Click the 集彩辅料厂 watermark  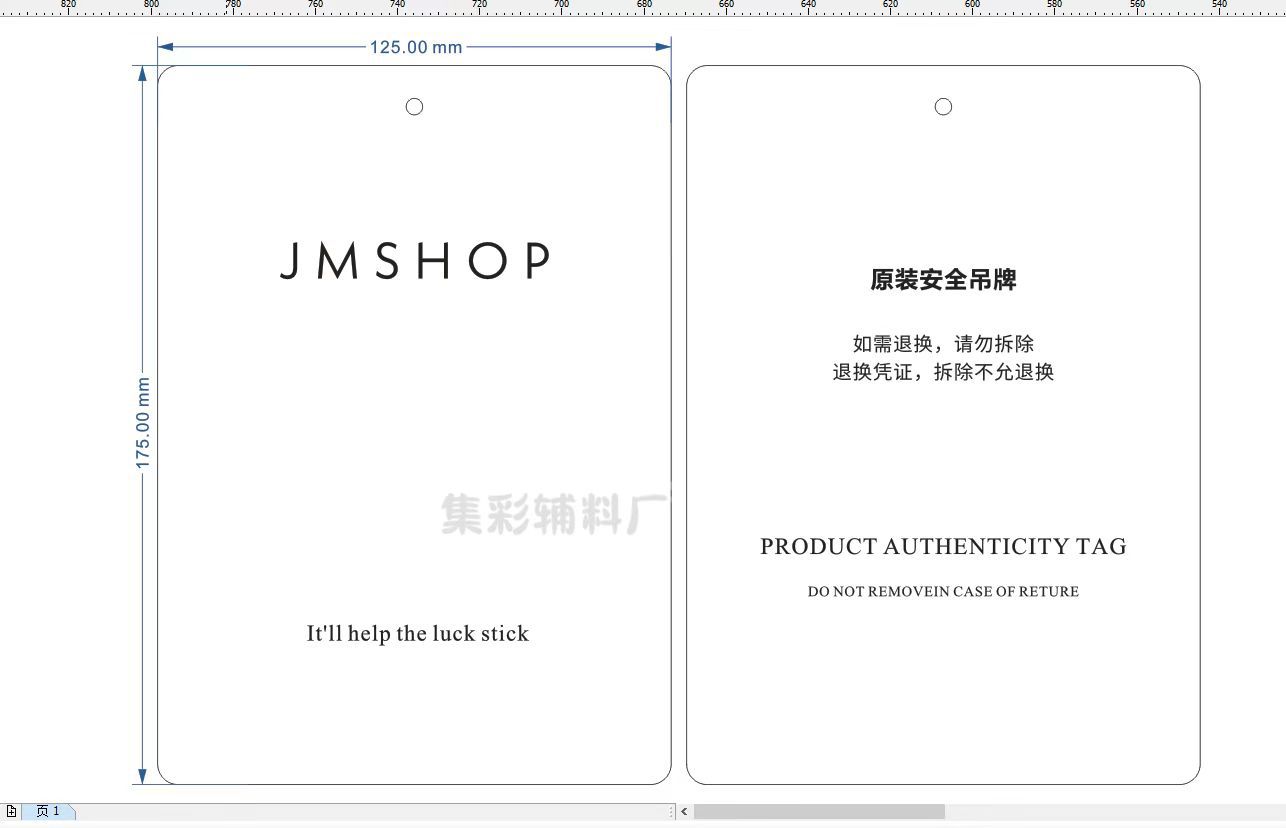pos(553,514)
